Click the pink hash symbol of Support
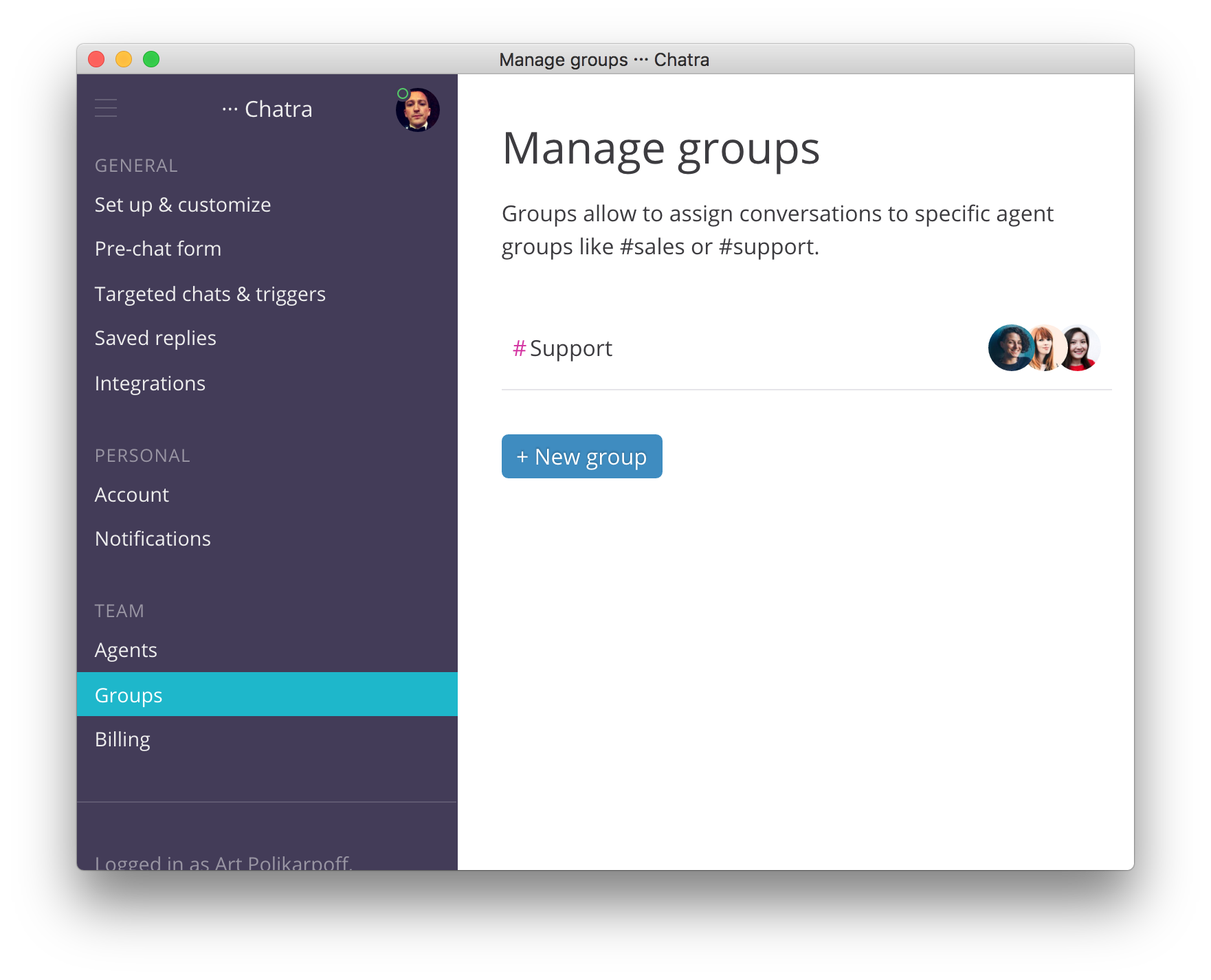 [519, 348]
